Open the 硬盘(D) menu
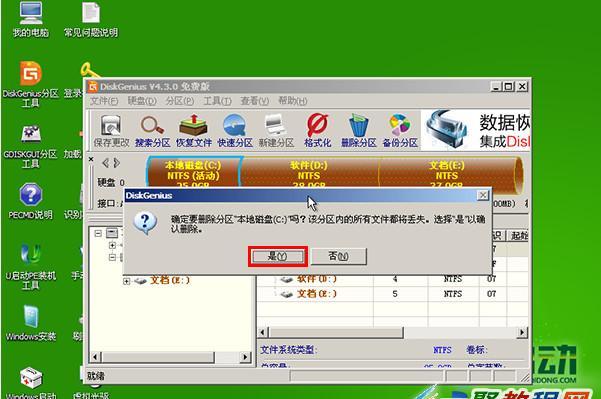 click(x=142, y=101)
